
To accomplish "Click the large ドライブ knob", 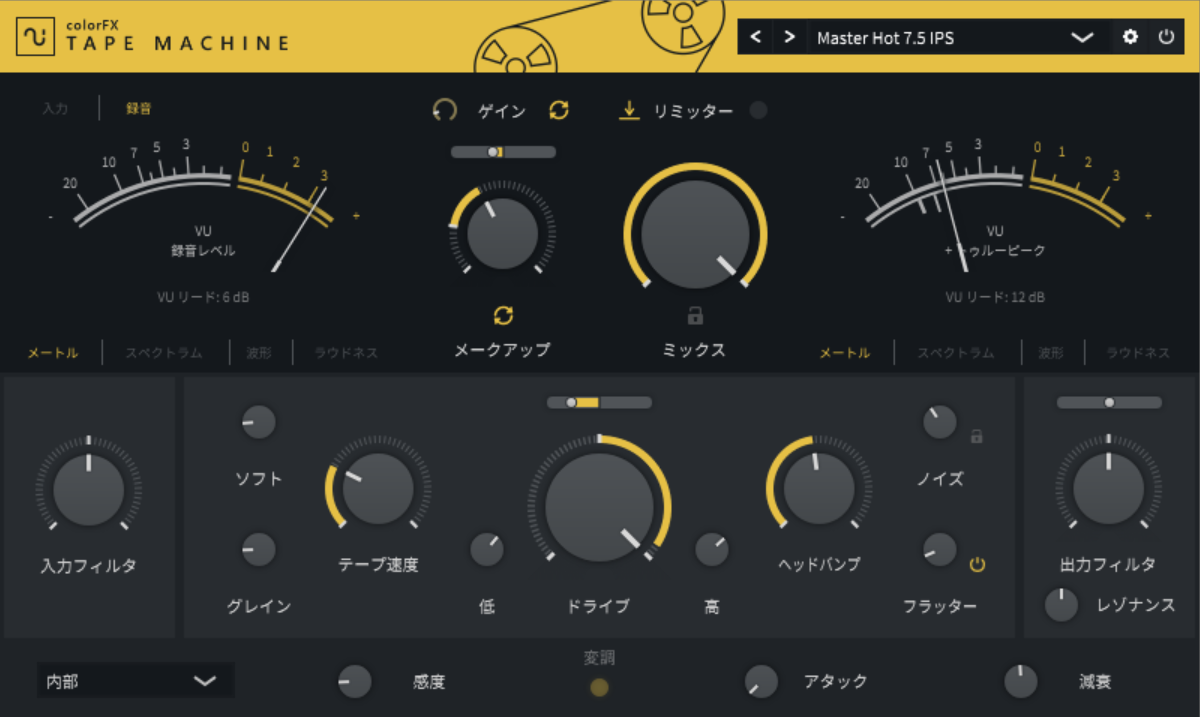I will pyautogui.click(x=599, y=508).
